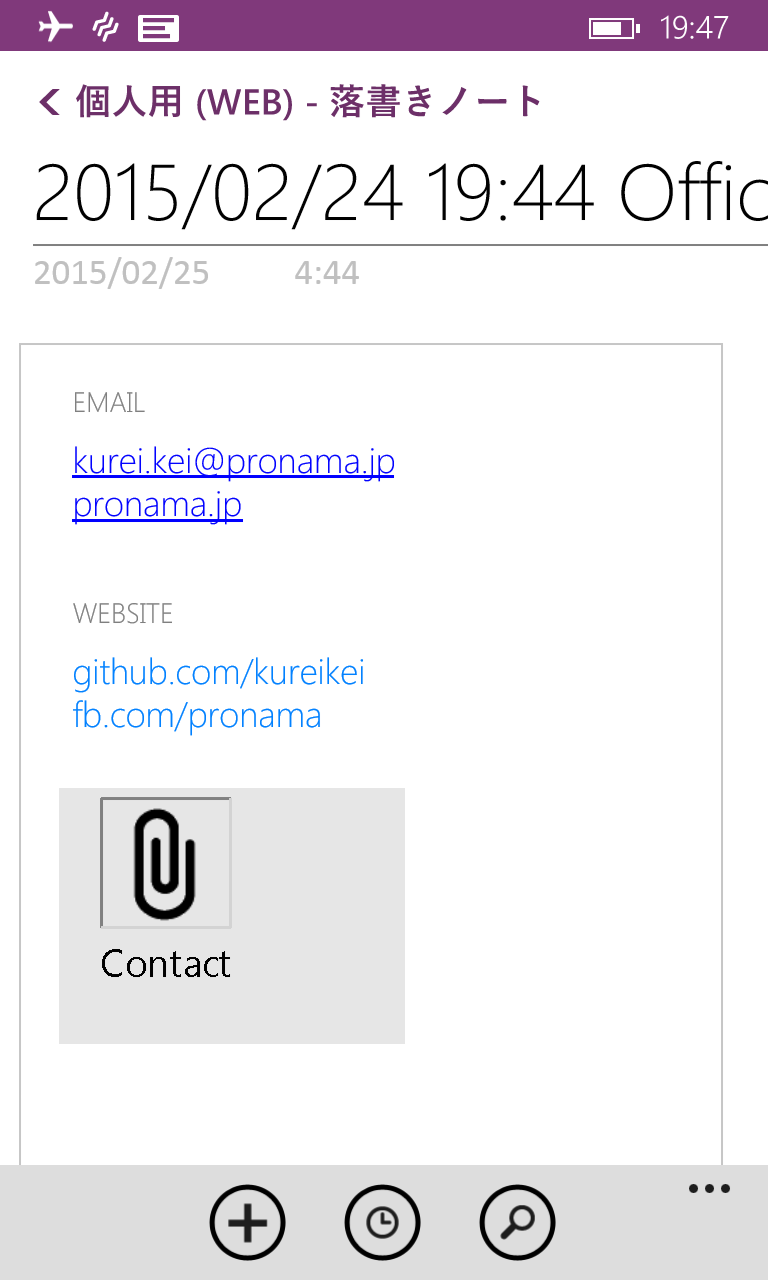
Task: Open the paperclip attachment icon
Action: tap(166, 863)
